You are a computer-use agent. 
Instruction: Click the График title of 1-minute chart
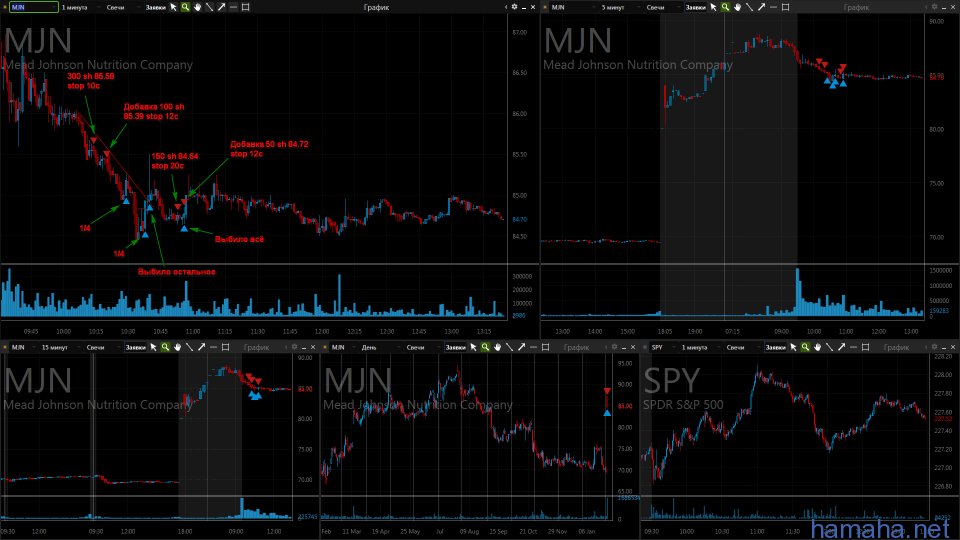[x=376, y=7]
